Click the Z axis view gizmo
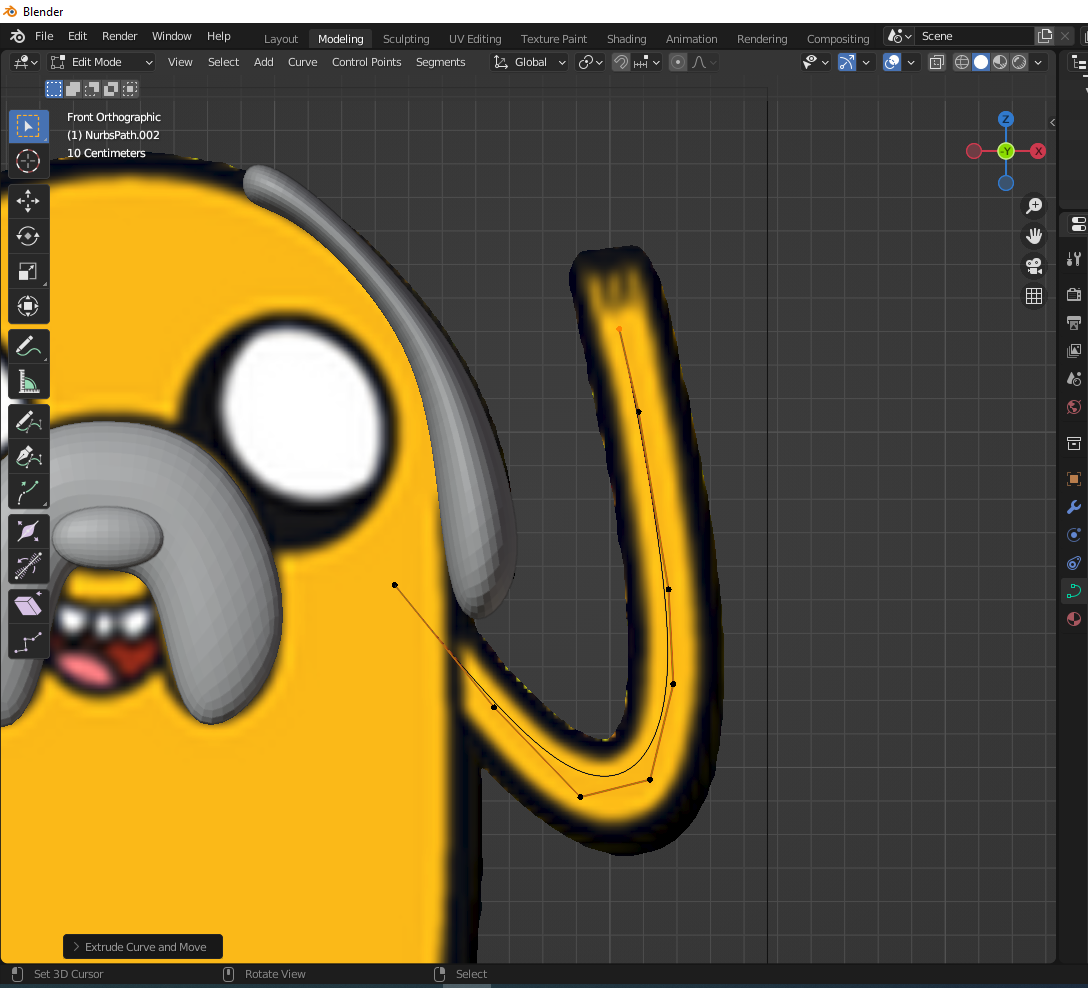The width and height of the screenshot is (1088, 988). click(1005, 119)
